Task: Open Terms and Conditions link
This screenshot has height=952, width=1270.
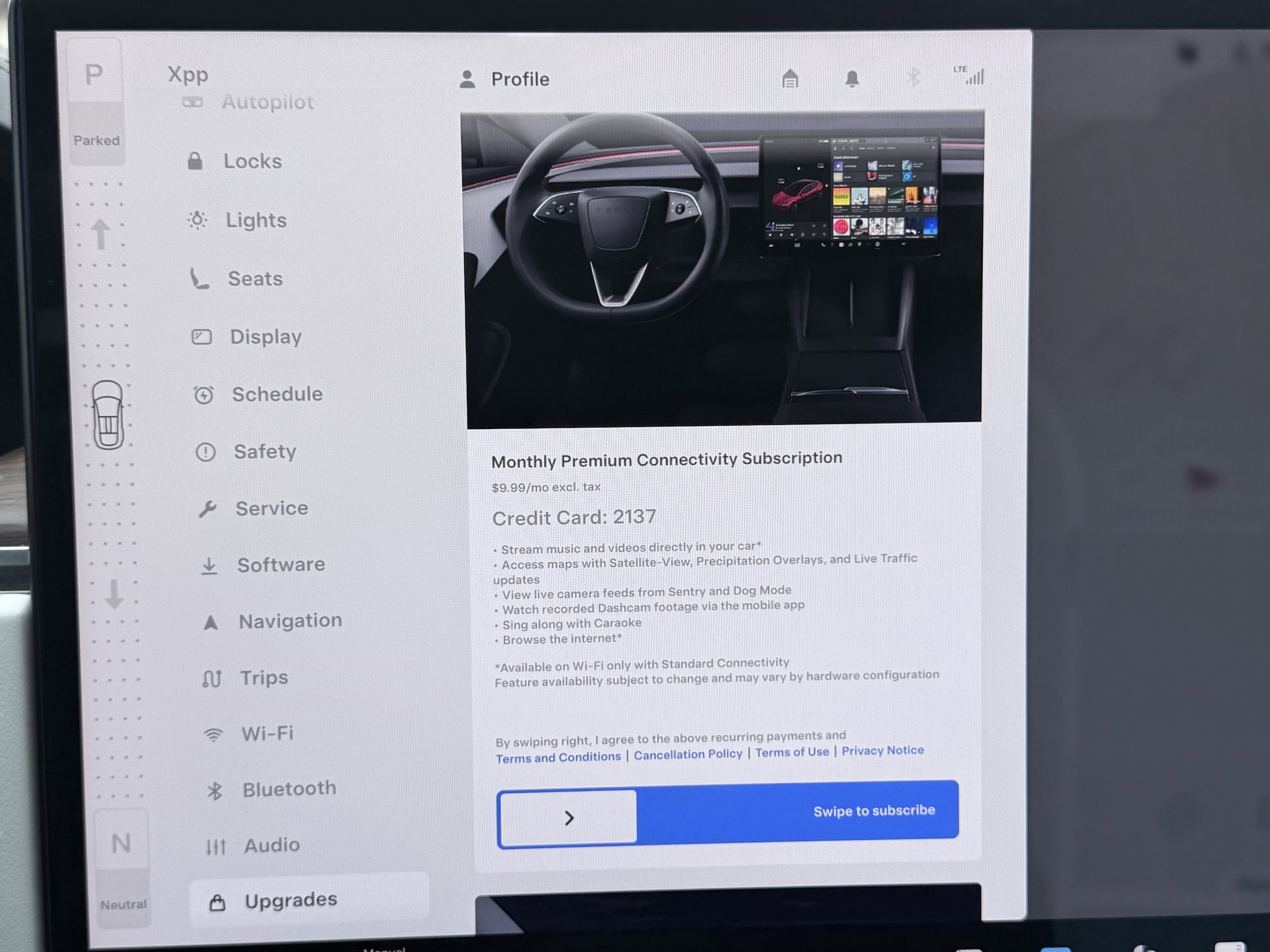Action: point(558,758)
